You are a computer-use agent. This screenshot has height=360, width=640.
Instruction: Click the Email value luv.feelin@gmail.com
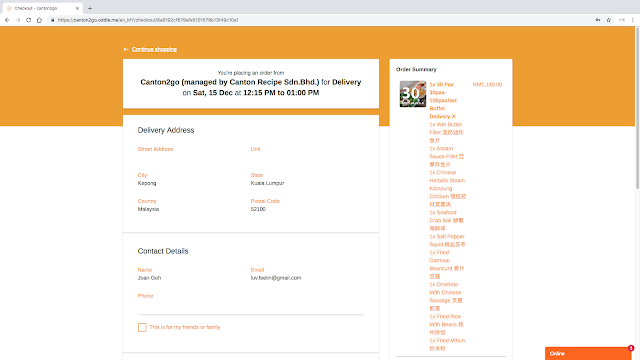point(276,278)
